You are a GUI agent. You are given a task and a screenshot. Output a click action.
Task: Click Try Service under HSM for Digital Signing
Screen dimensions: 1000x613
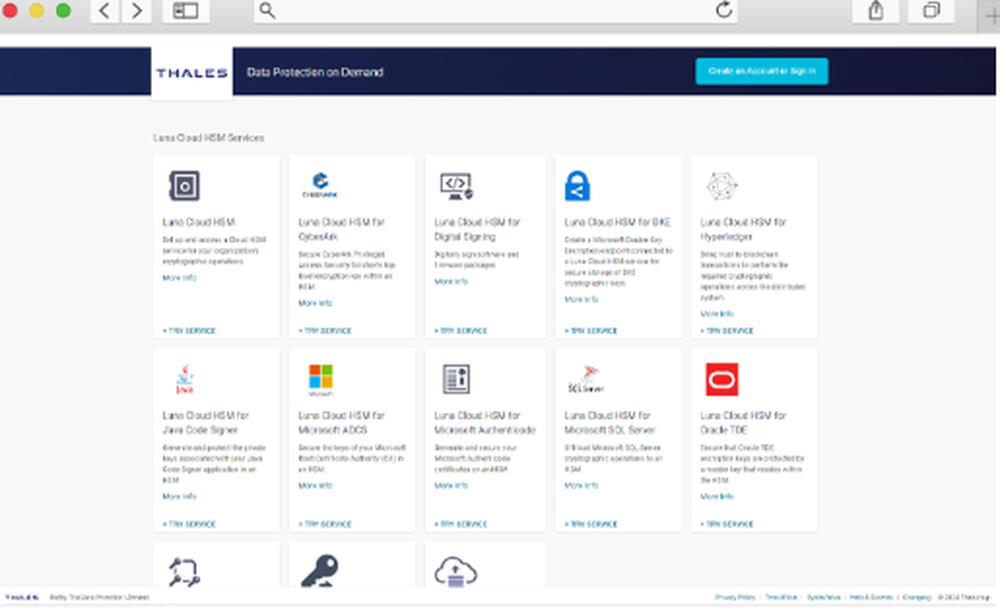(x=461, y=331)
